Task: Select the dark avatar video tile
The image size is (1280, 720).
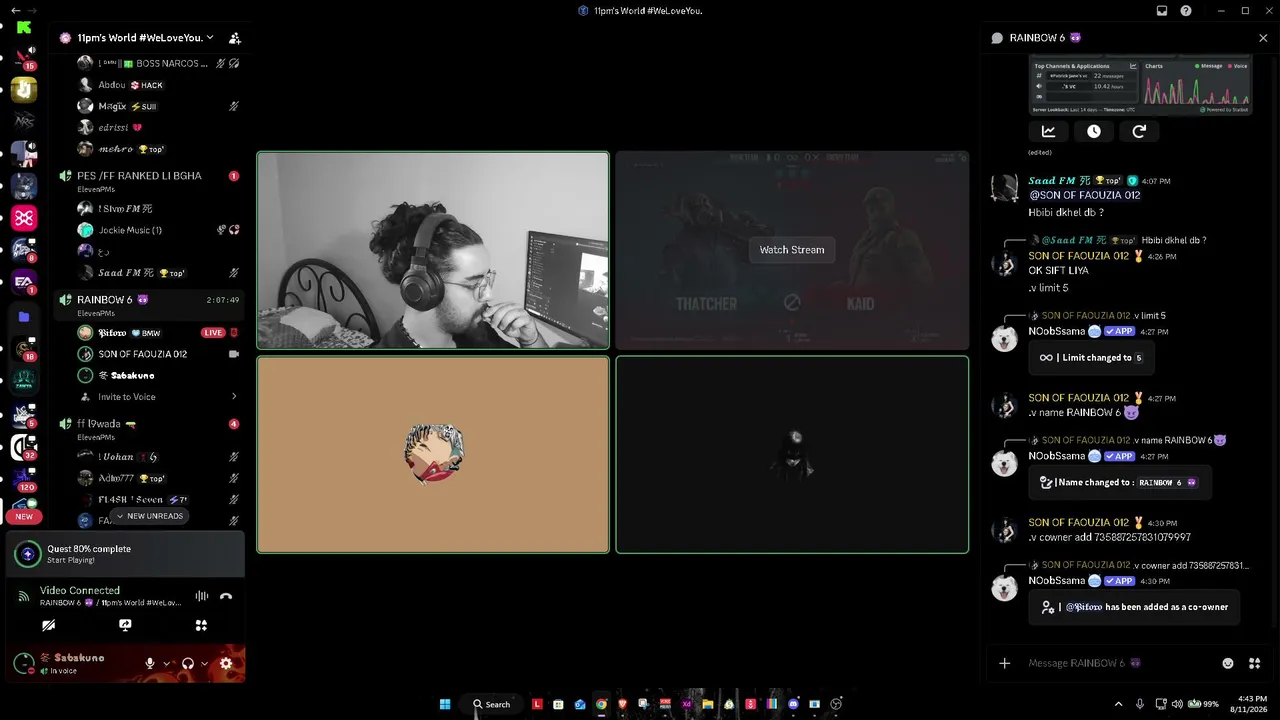Action: coord(792,454)
